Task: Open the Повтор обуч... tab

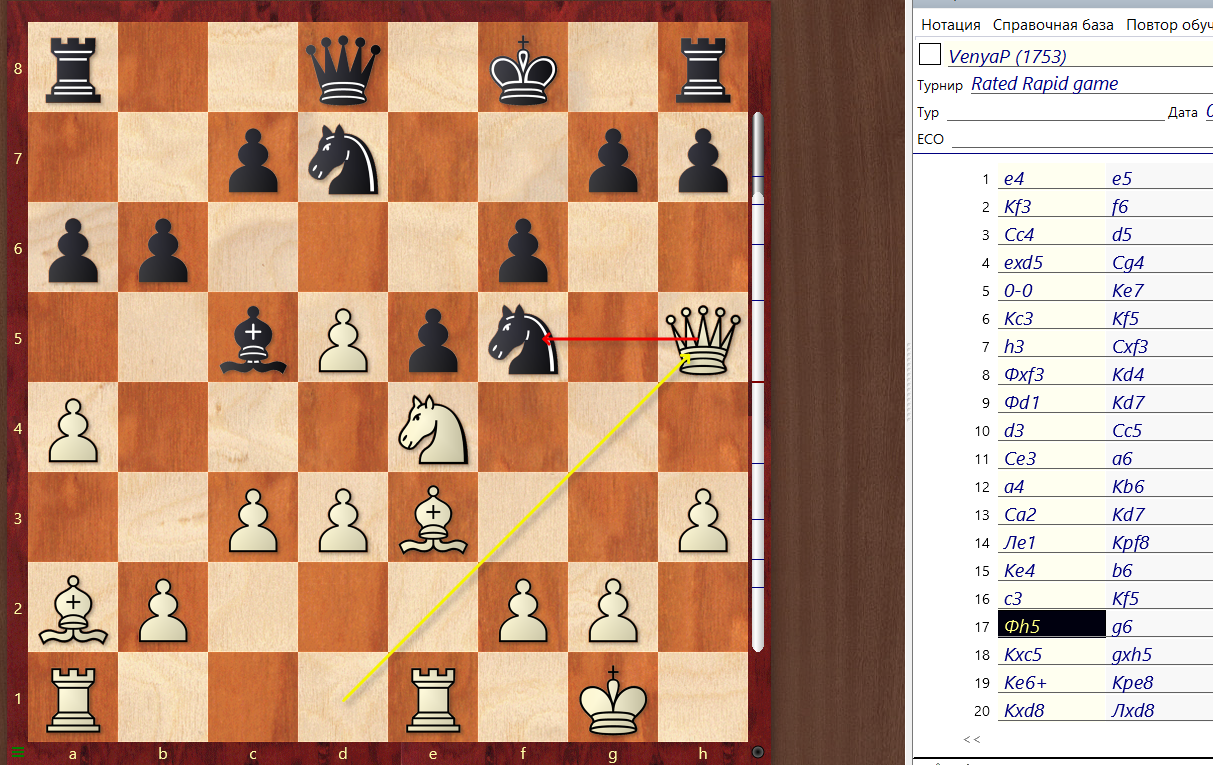Action: [1168, 25]
